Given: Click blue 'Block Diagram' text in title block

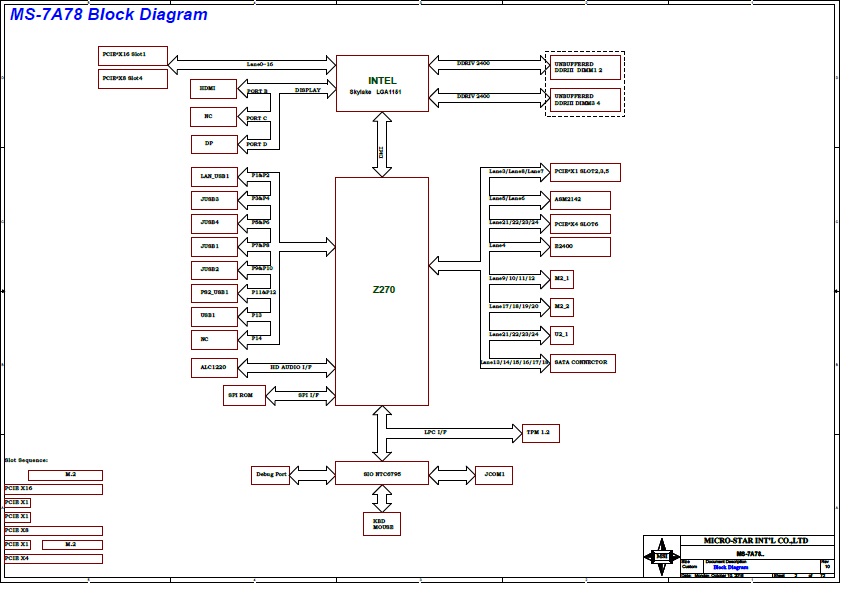Looking at the screenshot, I should (x=731, y=567).
